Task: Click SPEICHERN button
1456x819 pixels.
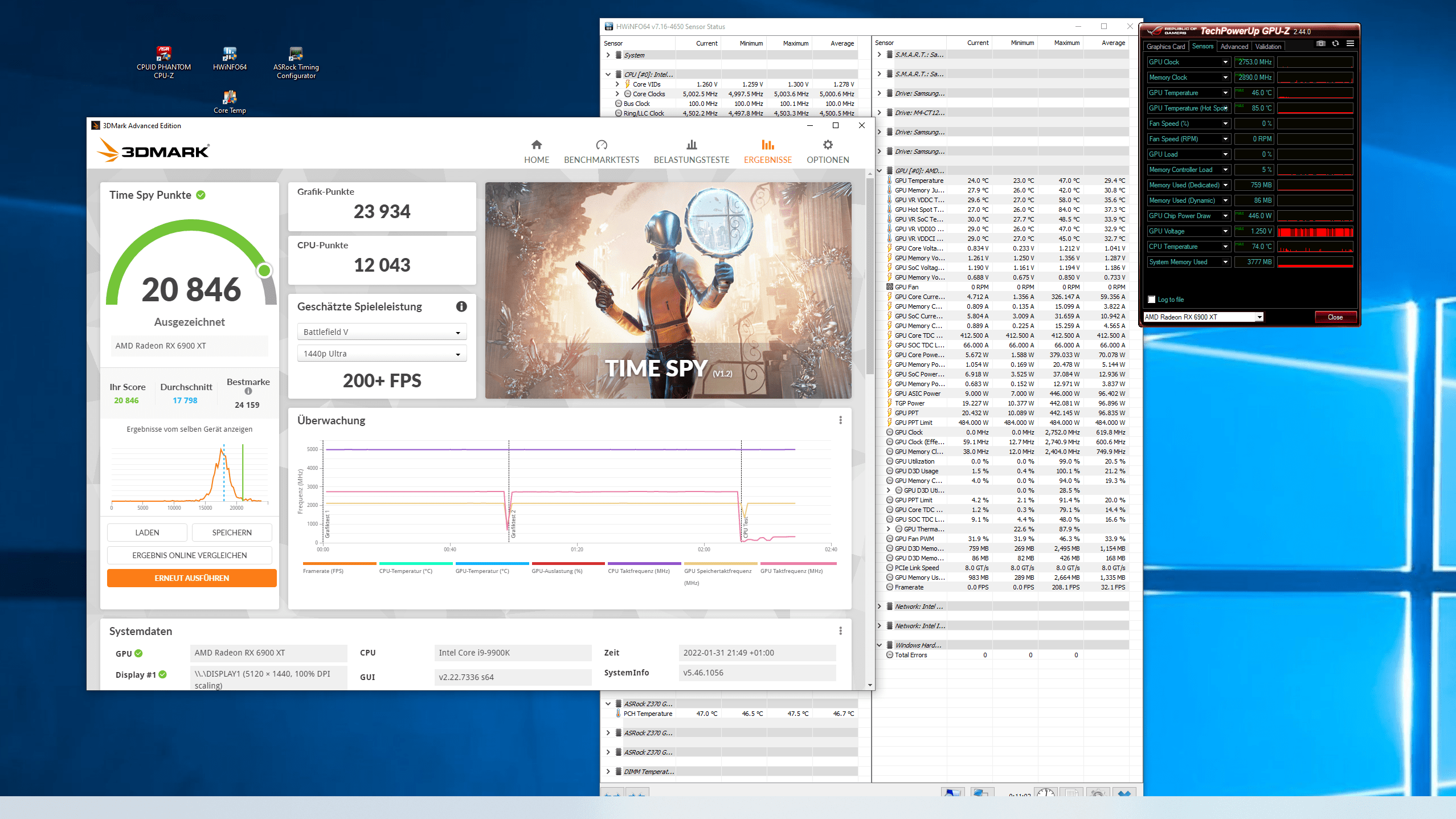Action: pyautogui.click(x=232, y=533)
